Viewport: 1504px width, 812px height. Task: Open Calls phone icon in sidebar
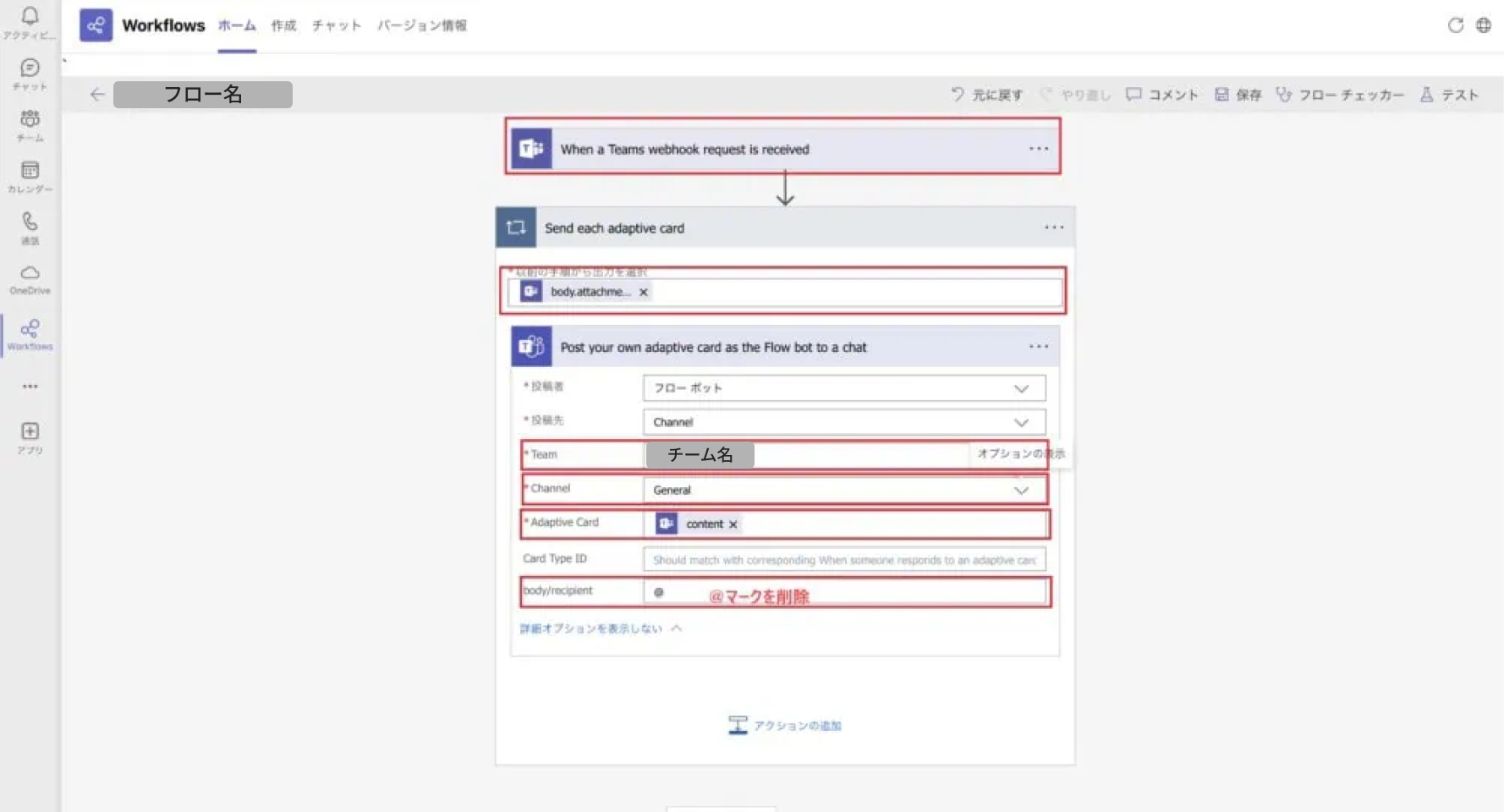point(30,222)
